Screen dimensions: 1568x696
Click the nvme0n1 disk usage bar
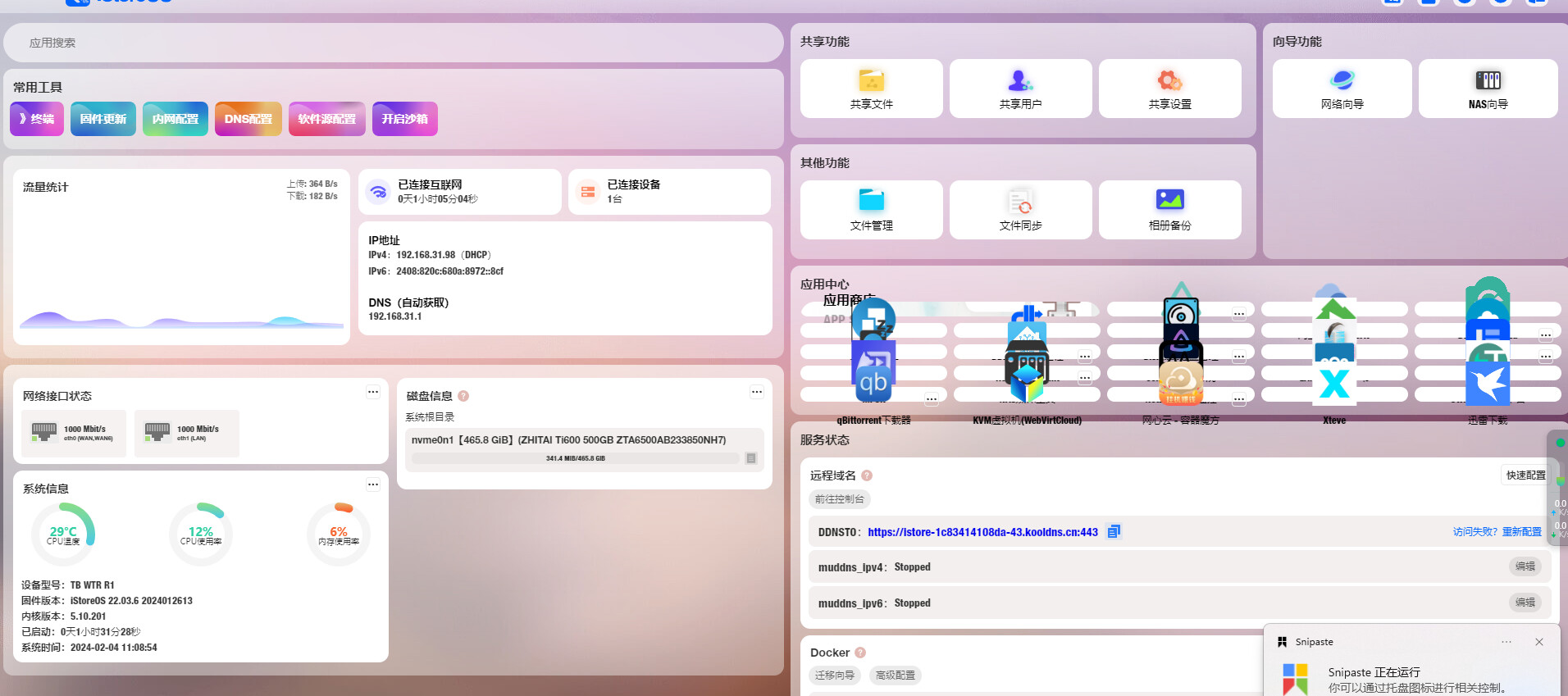point(575,458)
